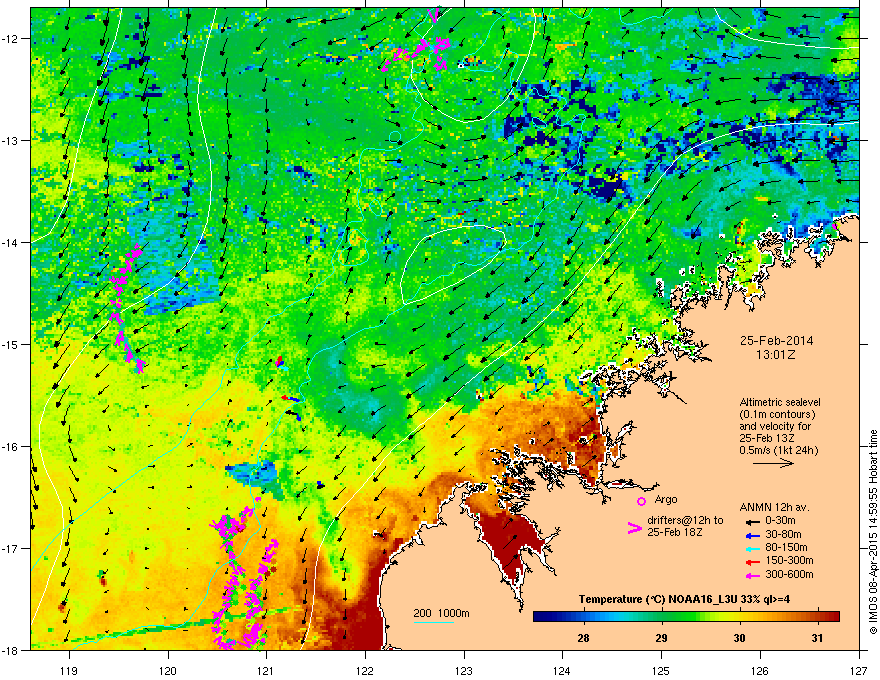Click the latitude axis label -14
The width and height of the screenshot is (880, 680).
(x=11, y=242)
